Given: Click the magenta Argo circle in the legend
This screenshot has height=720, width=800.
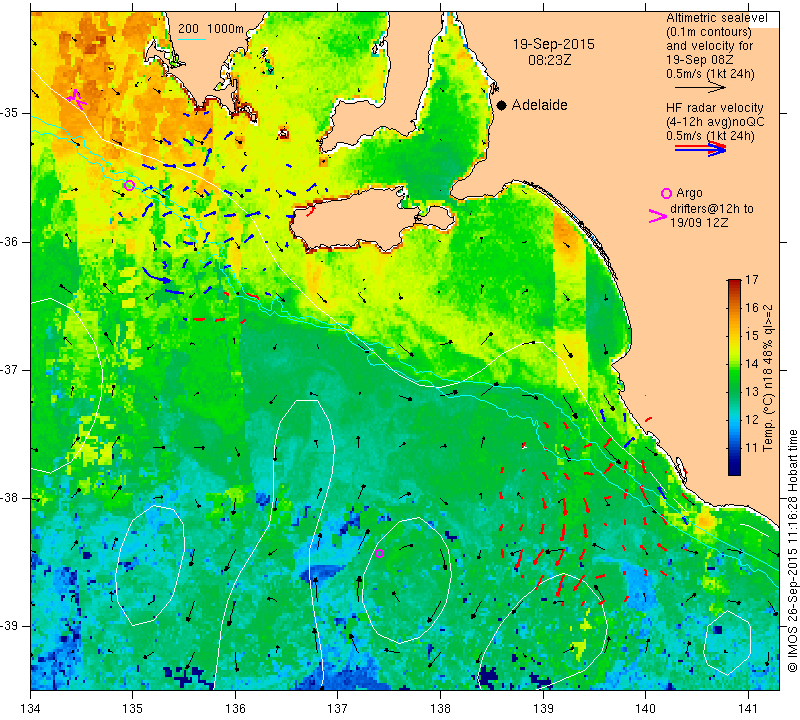Looking at the screenshot, I should coord(666,193).
